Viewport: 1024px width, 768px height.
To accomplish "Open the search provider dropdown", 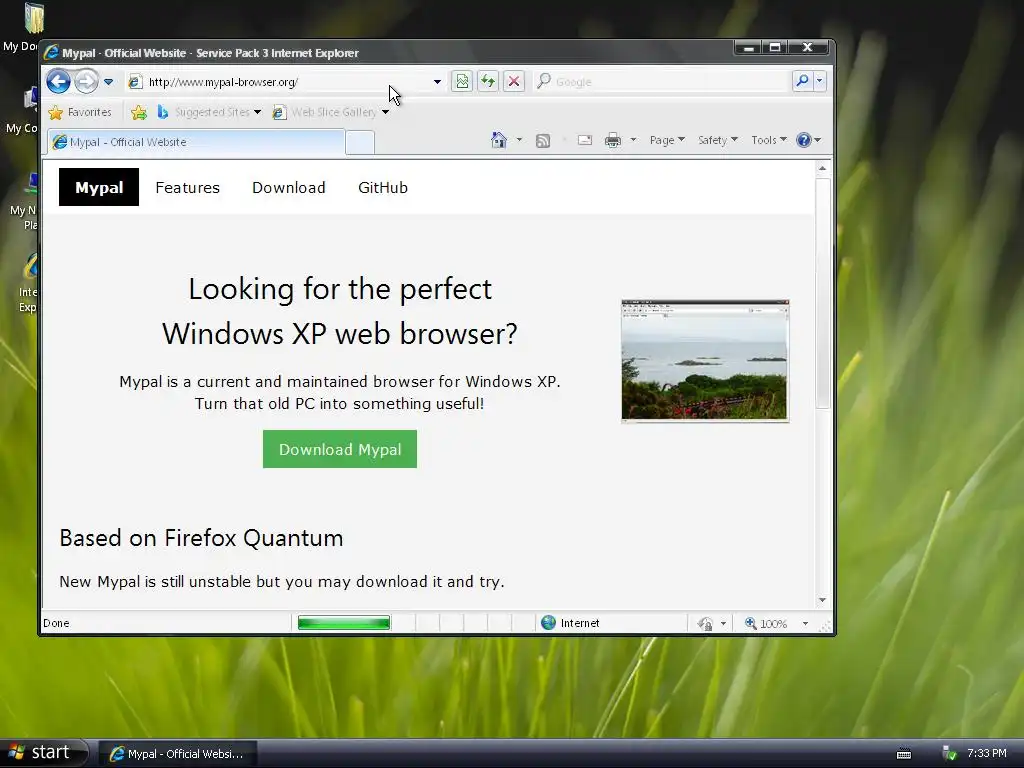I will pos(819,81).
